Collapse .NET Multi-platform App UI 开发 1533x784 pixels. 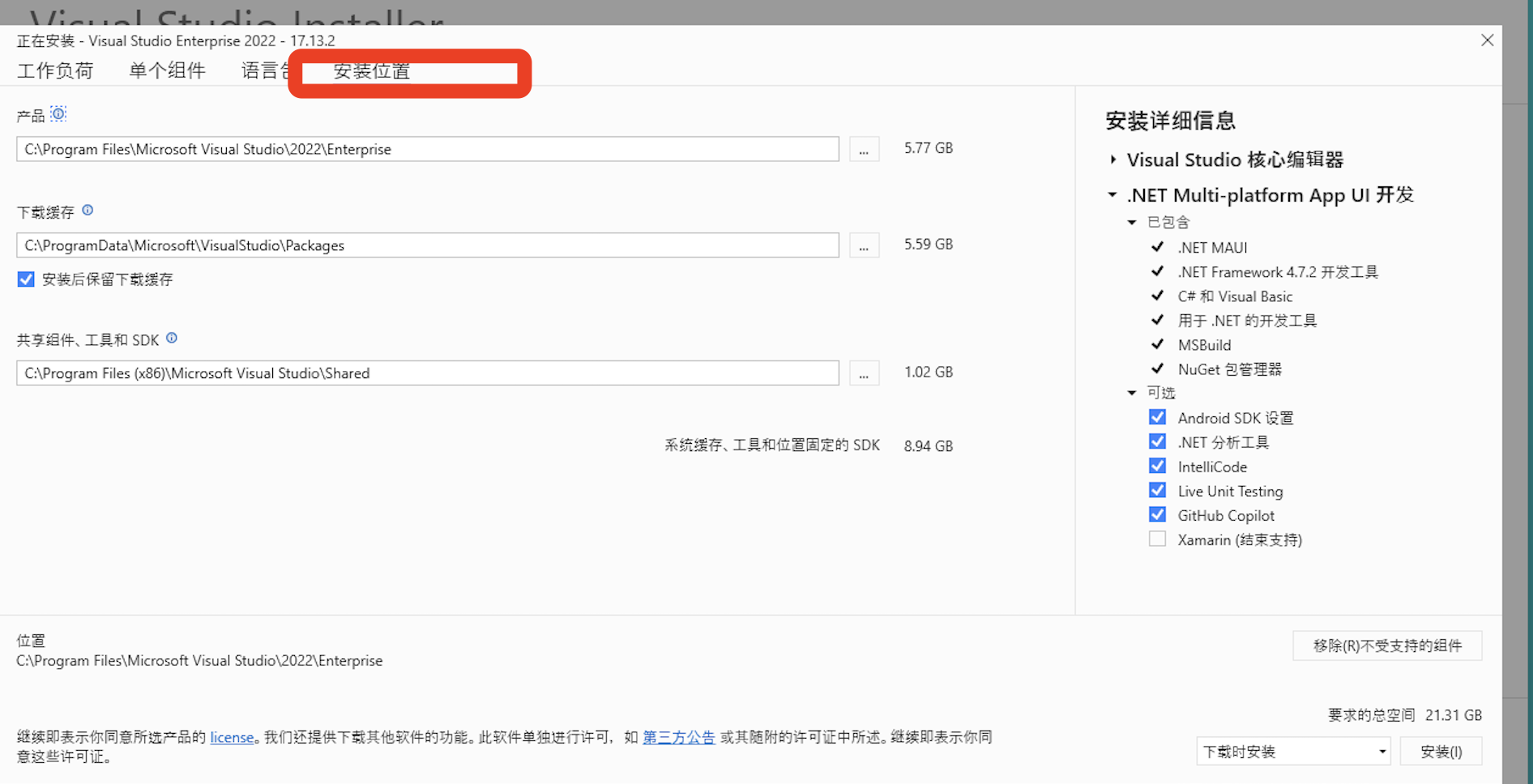(x=1112, y=195)
